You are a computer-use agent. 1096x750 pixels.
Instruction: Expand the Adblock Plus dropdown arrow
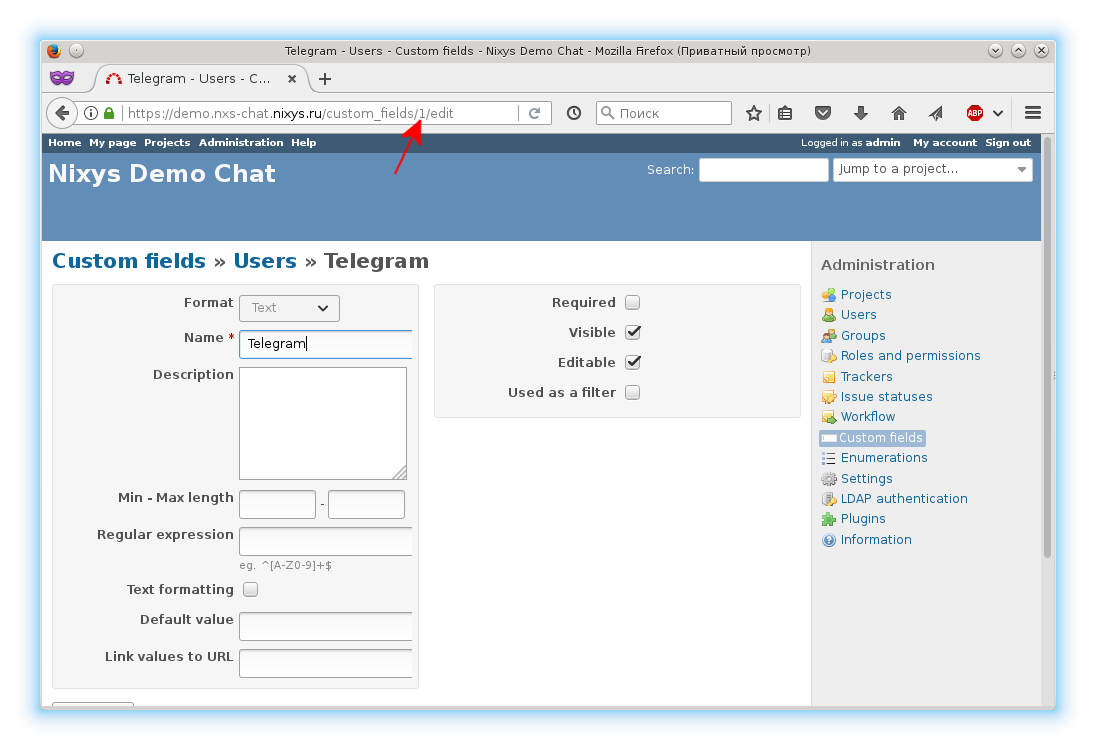pos(998,113)
